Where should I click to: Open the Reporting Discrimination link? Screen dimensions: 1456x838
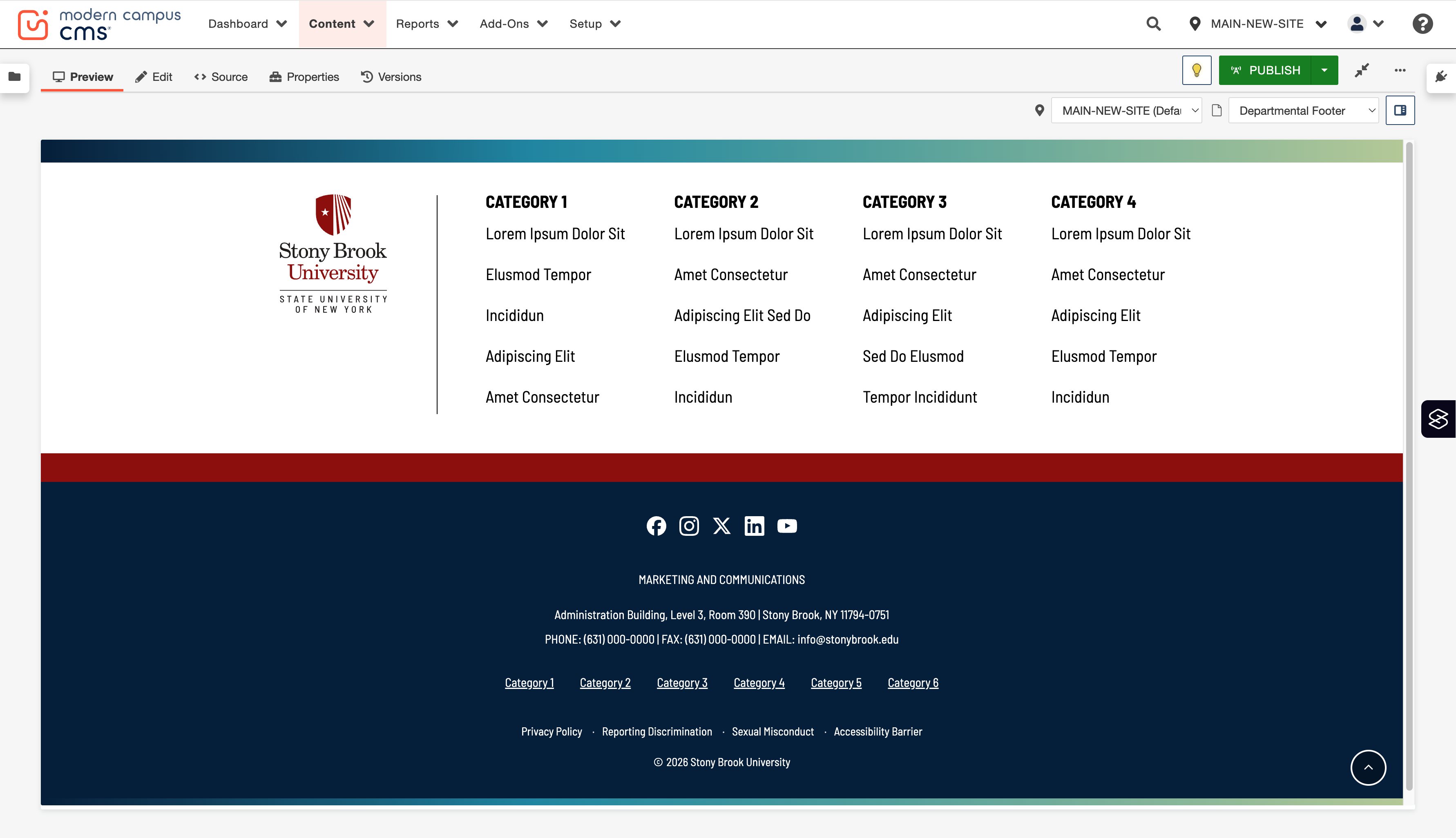(657, 731)
